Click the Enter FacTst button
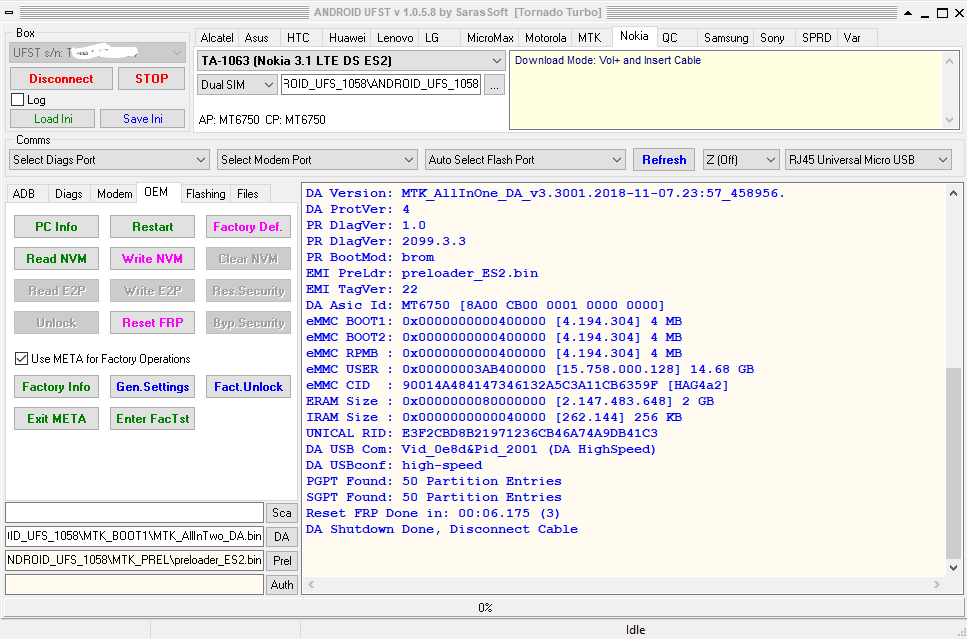This screenshot has width=967, height=639. (x=152, y=419)
